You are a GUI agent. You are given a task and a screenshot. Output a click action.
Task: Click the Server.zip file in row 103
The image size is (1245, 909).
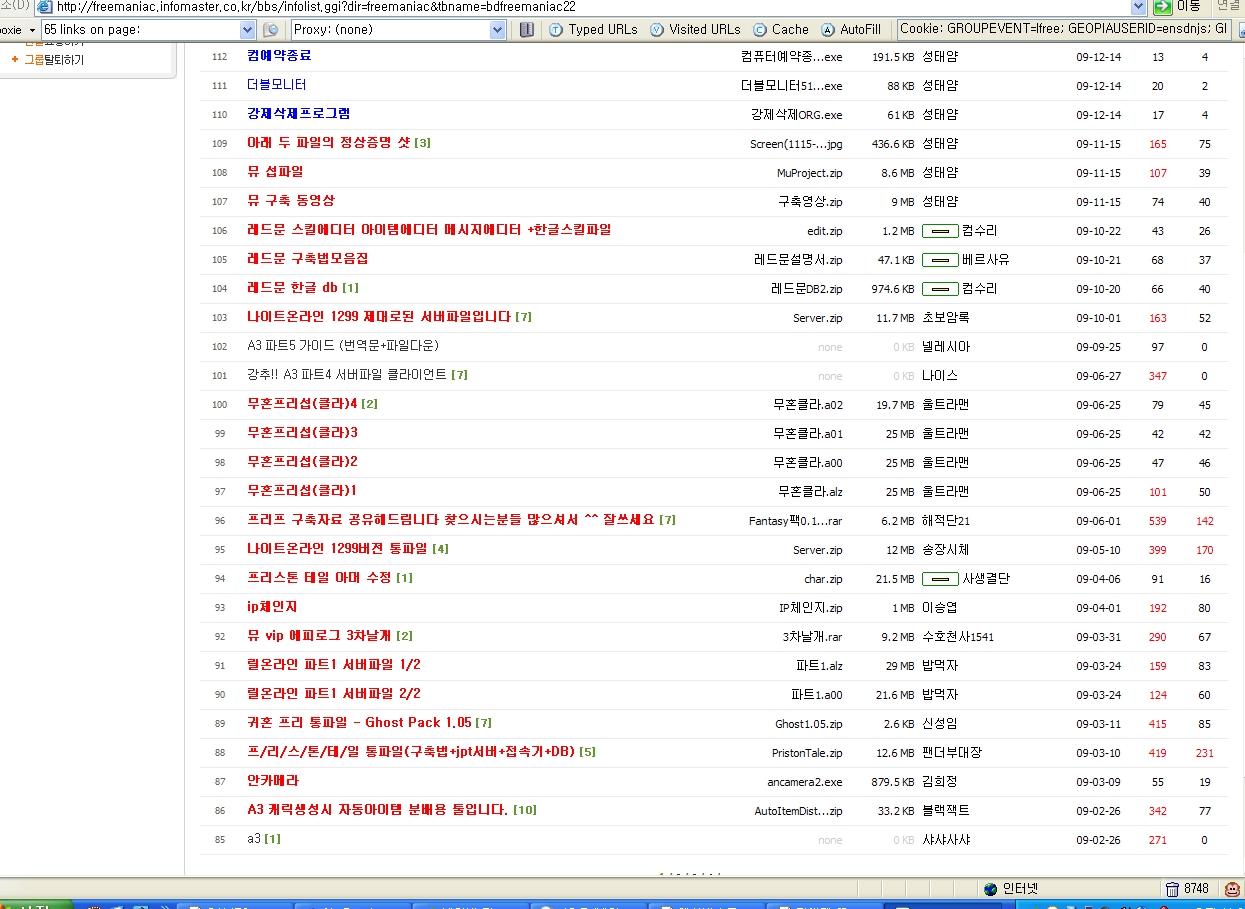[817, 318]
